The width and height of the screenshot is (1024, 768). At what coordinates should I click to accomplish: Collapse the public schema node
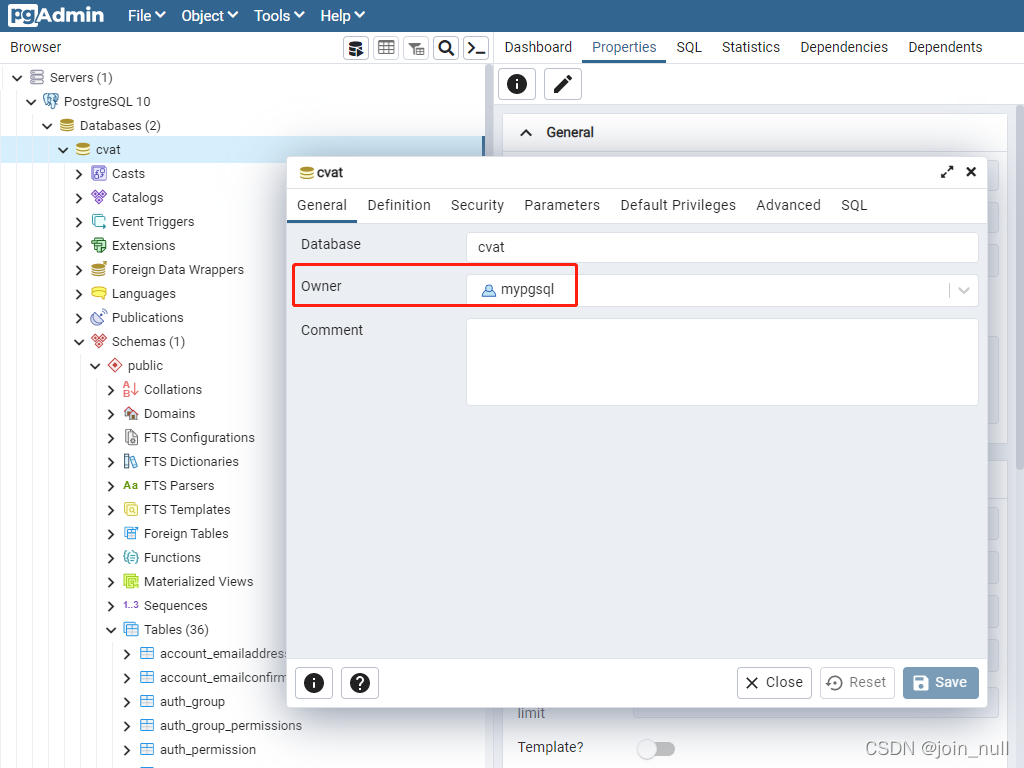tap(95, 366)
